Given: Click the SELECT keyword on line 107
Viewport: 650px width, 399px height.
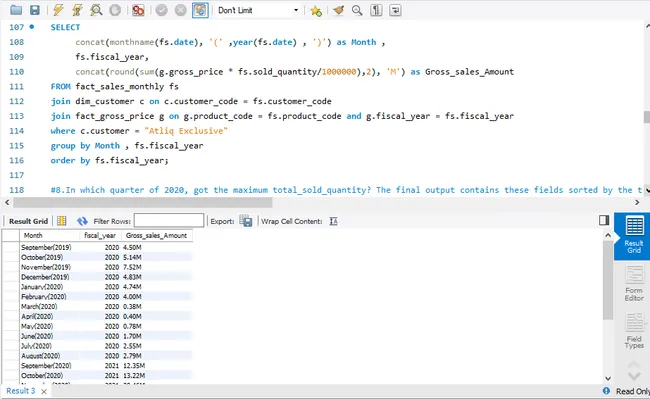Looking at the screenshot, I should (x=65, y=27).
